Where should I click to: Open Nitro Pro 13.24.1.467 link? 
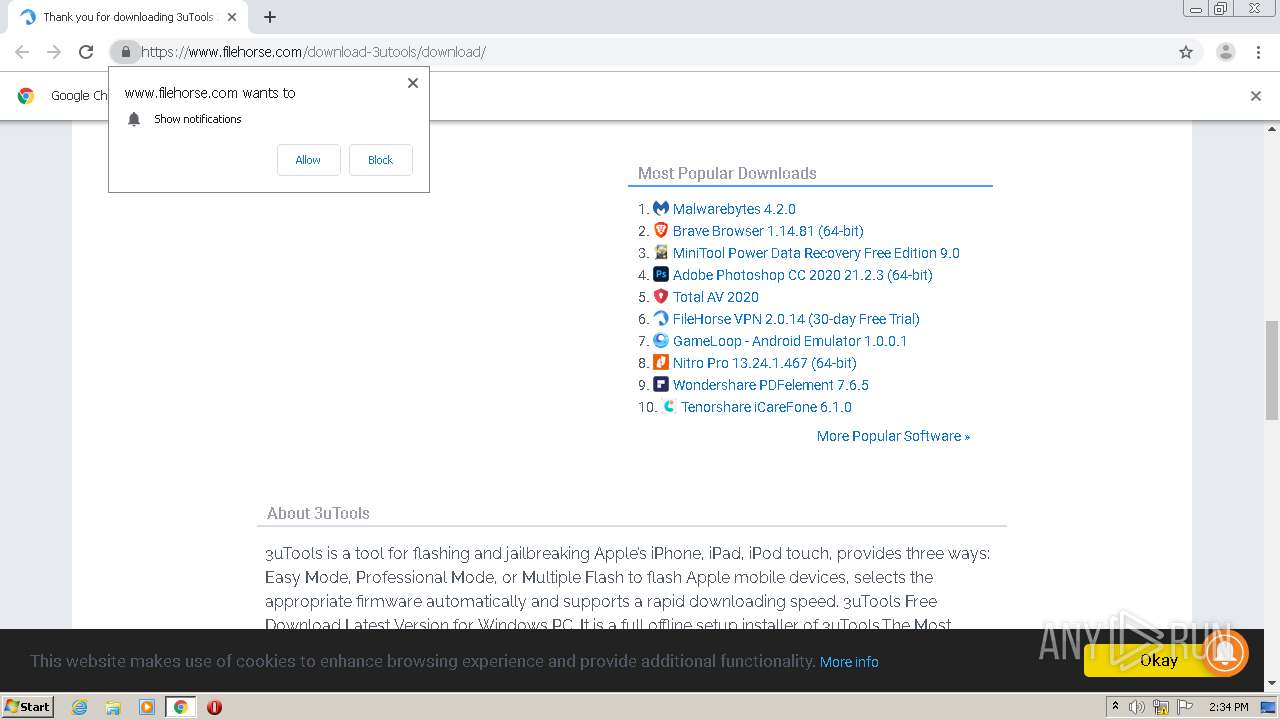[x=764, y=363]
